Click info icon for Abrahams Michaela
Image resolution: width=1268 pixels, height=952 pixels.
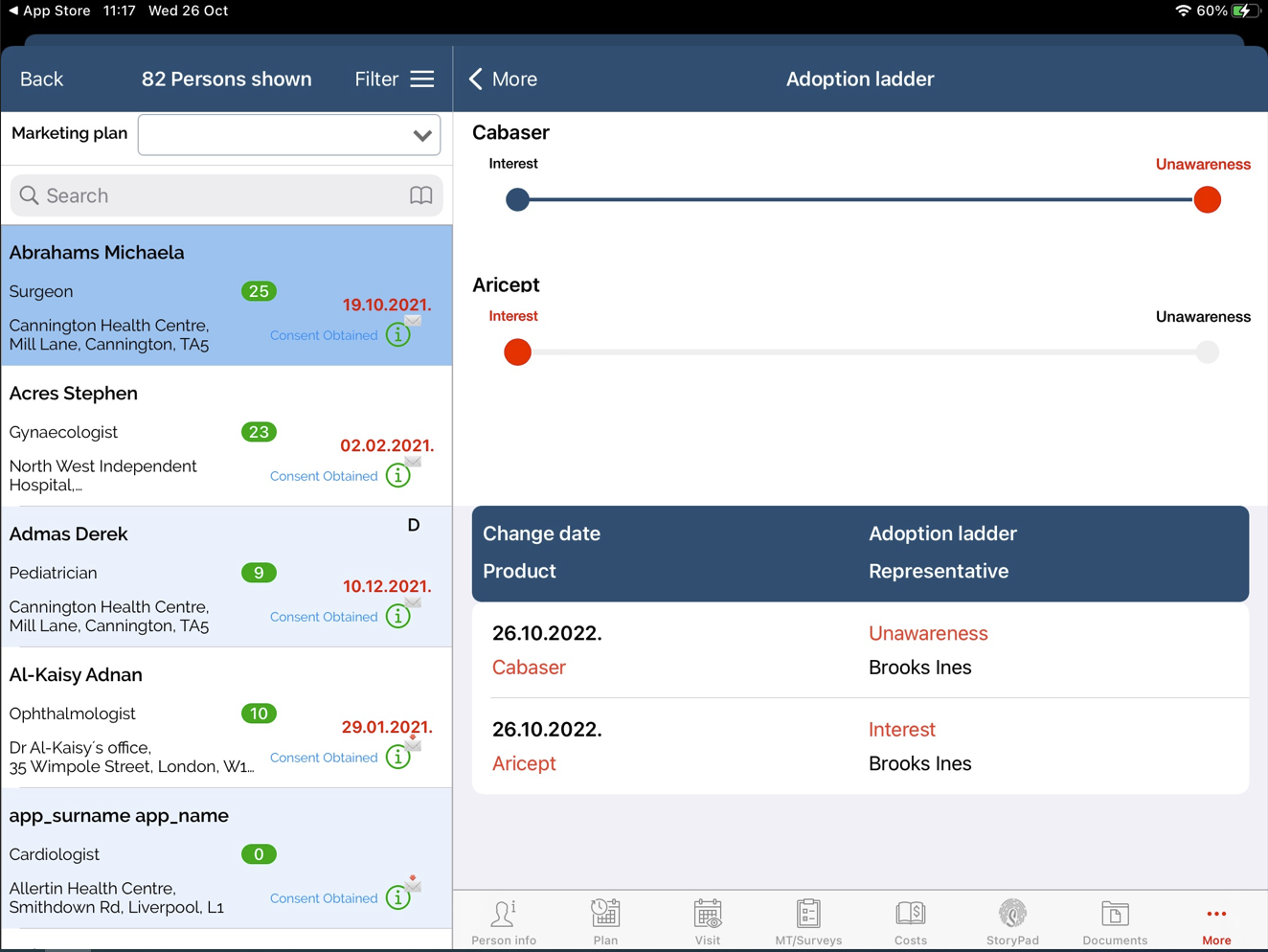(x=397, y=335)
